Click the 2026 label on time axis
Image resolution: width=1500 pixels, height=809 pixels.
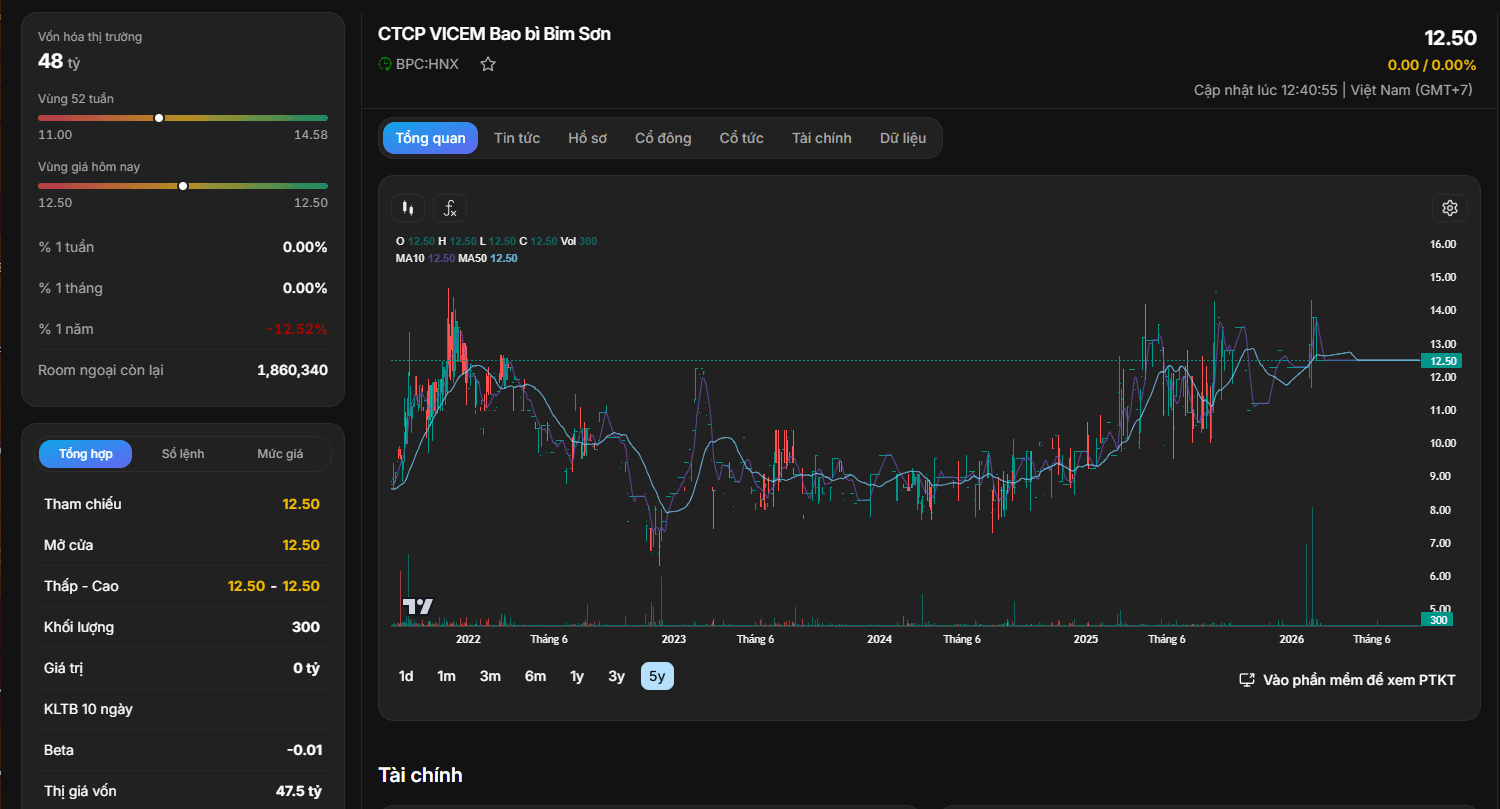[1292, 639]
